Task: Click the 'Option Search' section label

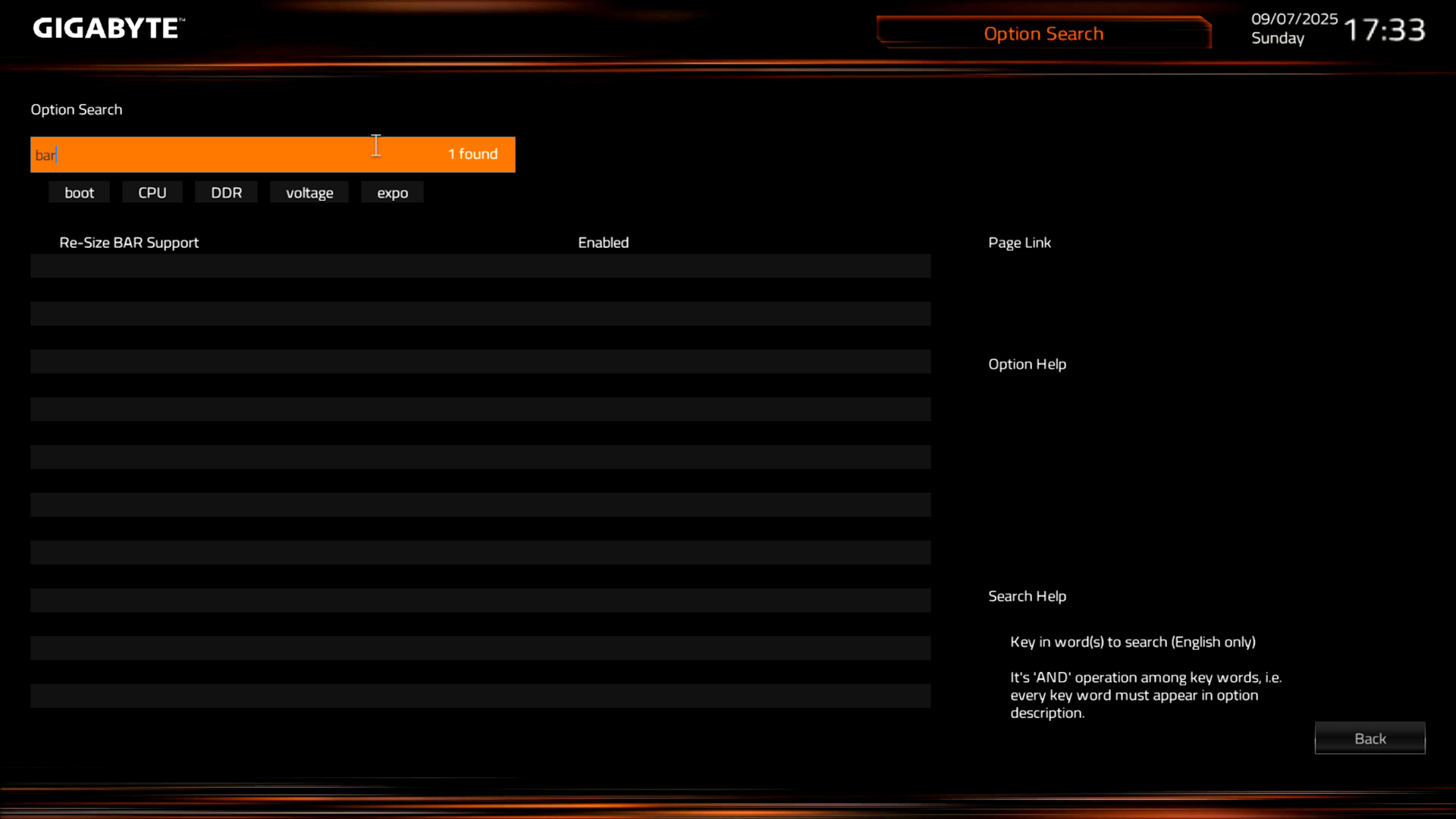Action: click(x=76, y=109)
